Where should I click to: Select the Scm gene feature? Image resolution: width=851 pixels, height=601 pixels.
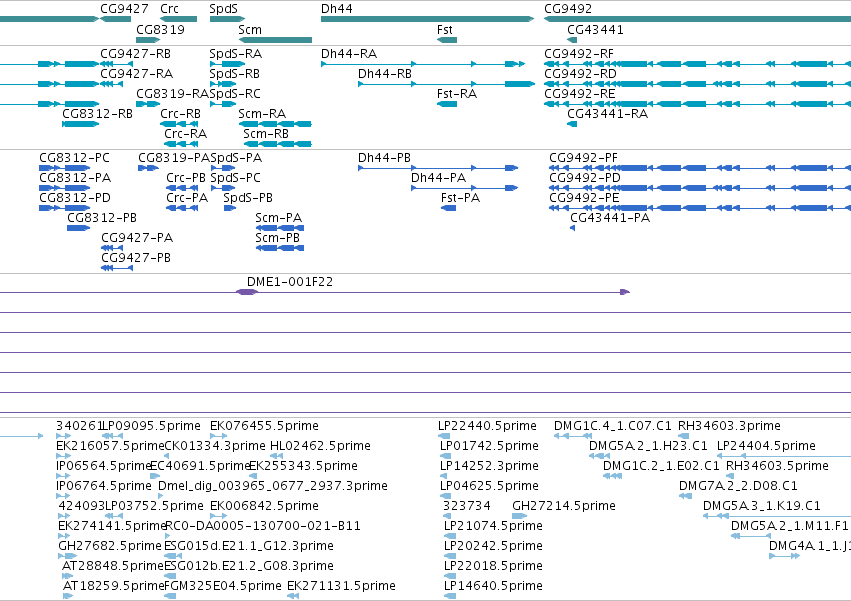(x=275, y=40)
